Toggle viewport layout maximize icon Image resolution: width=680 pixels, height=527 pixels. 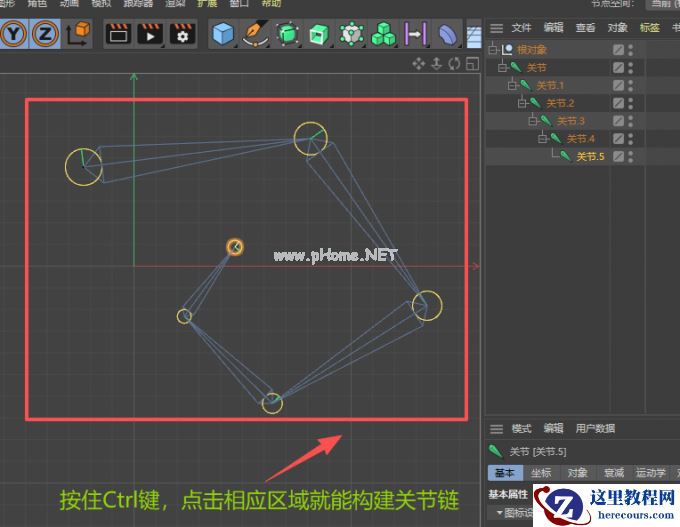[x=472, y=64]
